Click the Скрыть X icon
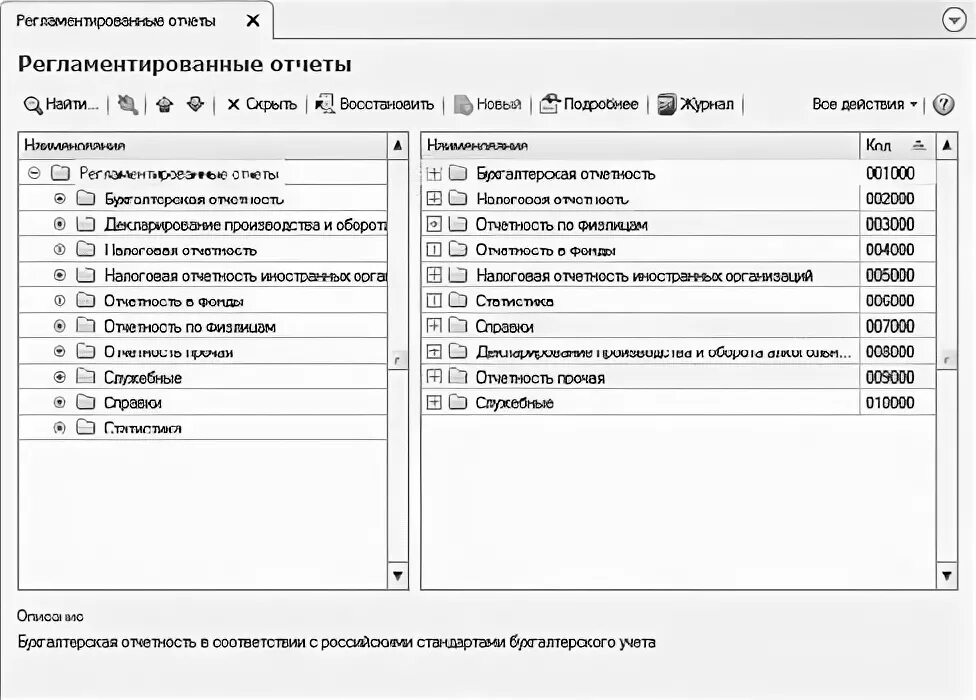The image size is (976, 700). coord(233,105)
